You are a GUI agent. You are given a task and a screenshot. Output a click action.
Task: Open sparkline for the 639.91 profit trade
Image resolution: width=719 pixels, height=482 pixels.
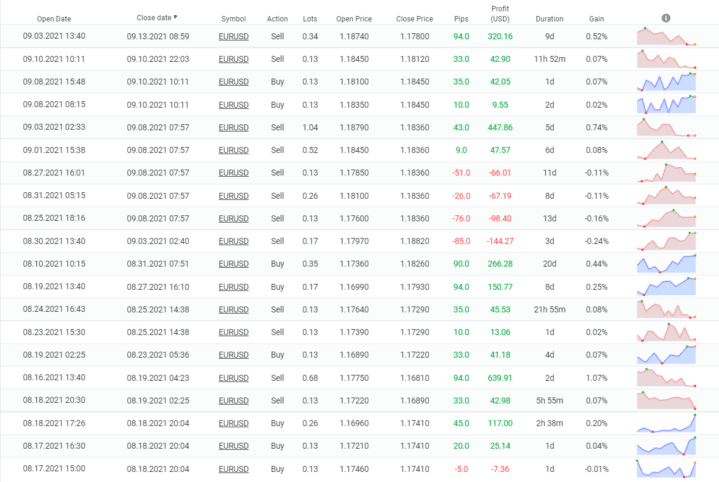[x=667, y=377]
